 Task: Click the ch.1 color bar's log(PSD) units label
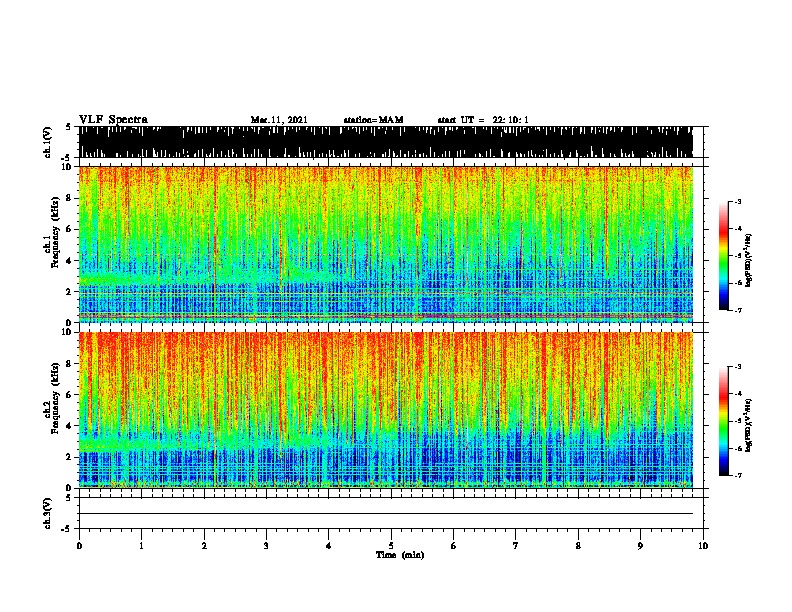(x=749, y=260)
